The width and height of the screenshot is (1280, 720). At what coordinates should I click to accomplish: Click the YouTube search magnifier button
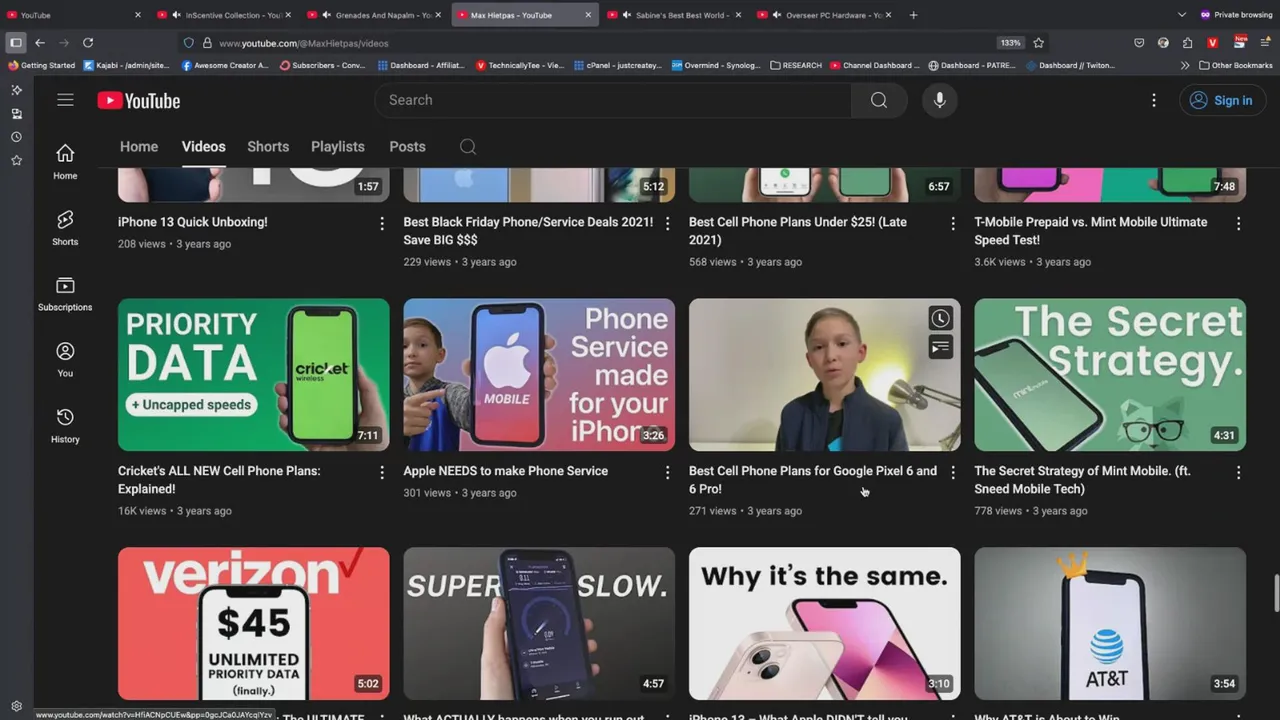tap(879, 100)
